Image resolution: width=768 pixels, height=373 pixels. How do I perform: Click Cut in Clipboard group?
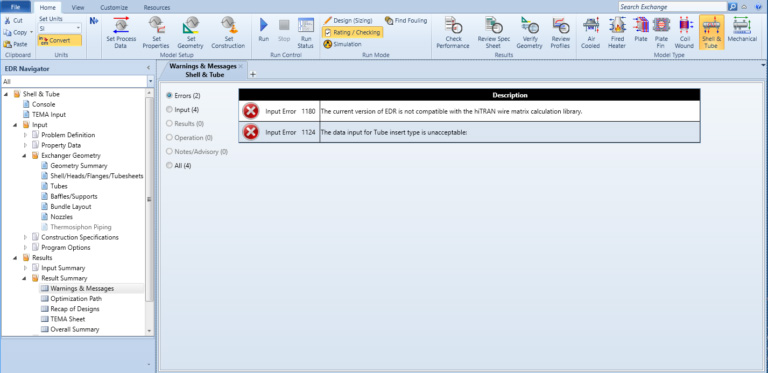pyautogui.click(x=13, y=21)
